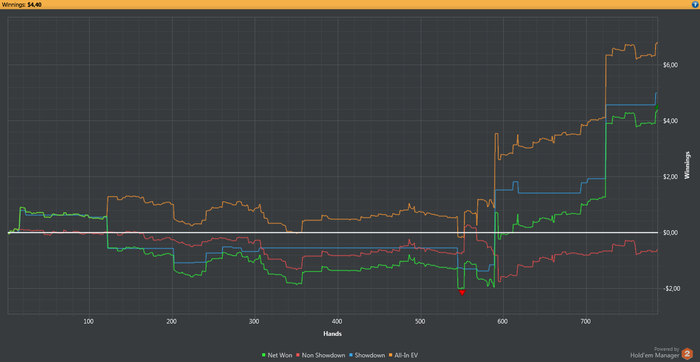Click the $4,00 y-axis value
This screenshot has height=362, width=700.
click(671, 121)
